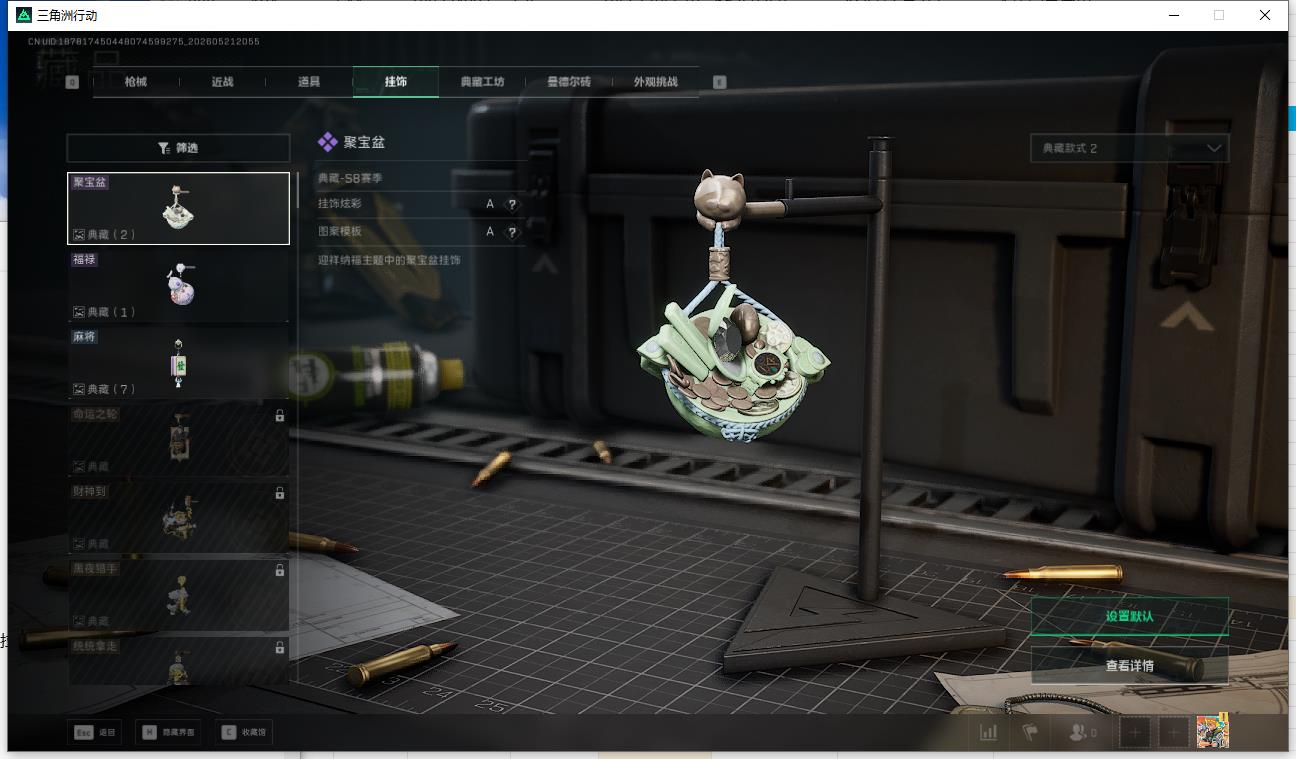Select the locked 财神到 charm card
The image size is (1296, 759).
click(x=178, y=518)
